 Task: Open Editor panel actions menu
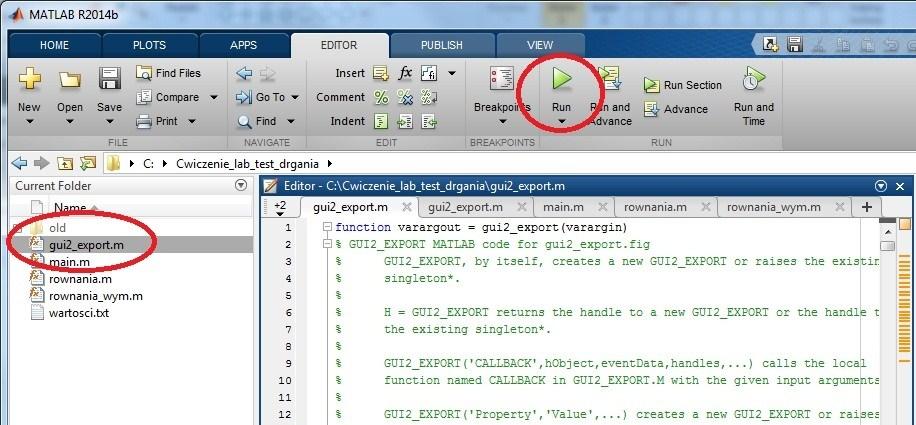(x=881, y=186)
